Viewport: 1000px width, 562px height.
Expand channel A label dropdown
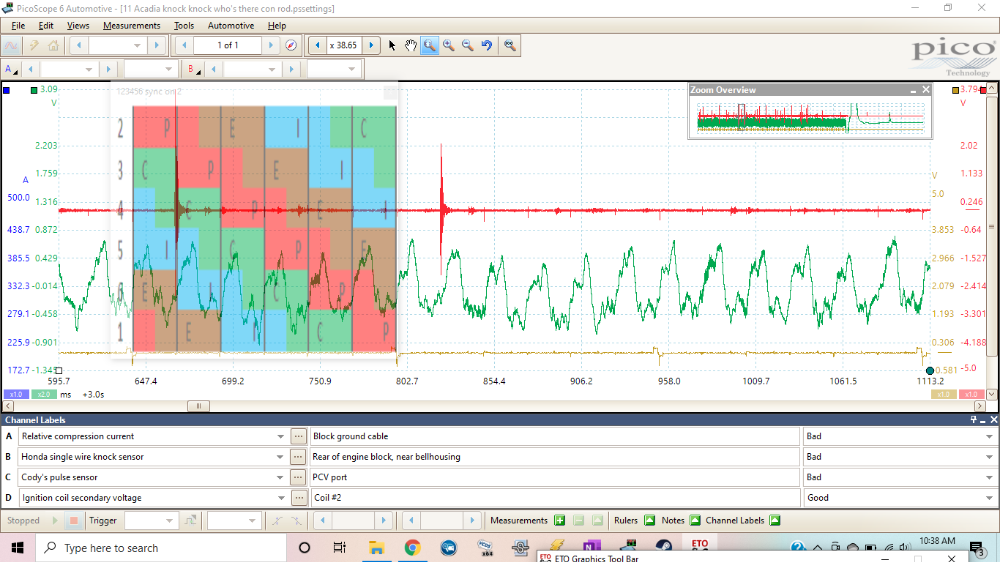(281, 436)
